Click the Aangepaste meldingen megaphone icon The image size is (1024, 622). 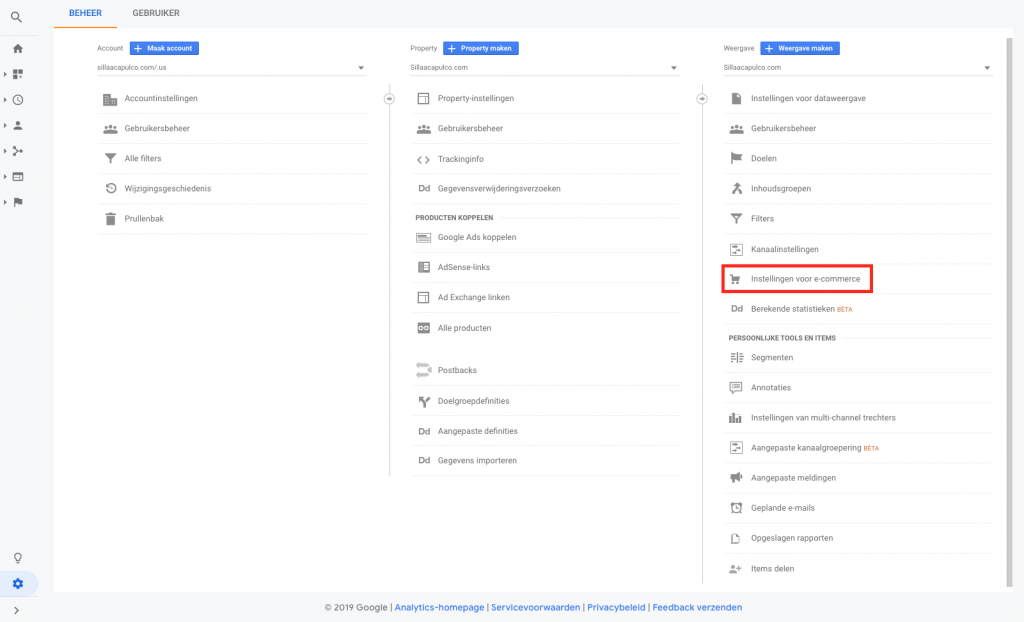coord(736,478)
